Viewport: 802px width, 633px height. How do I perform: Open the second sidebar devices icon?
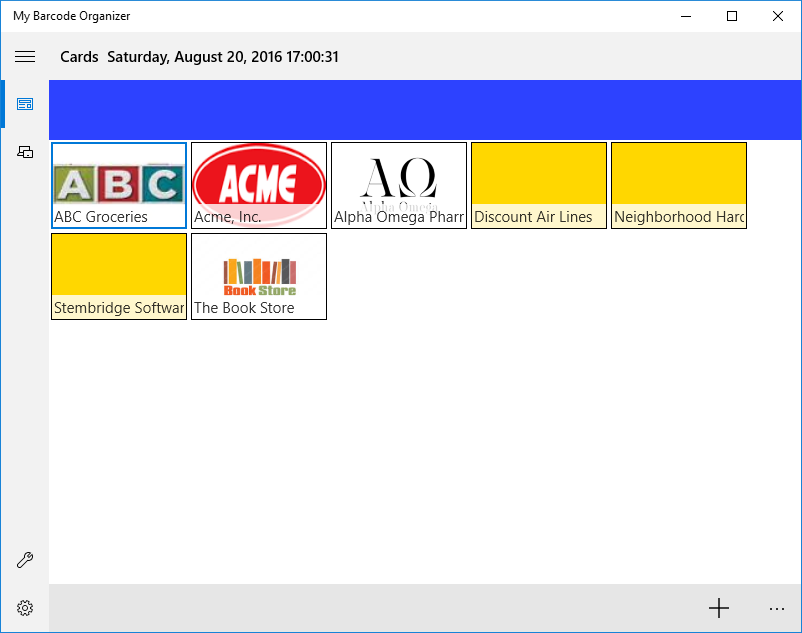coord(25,152)
